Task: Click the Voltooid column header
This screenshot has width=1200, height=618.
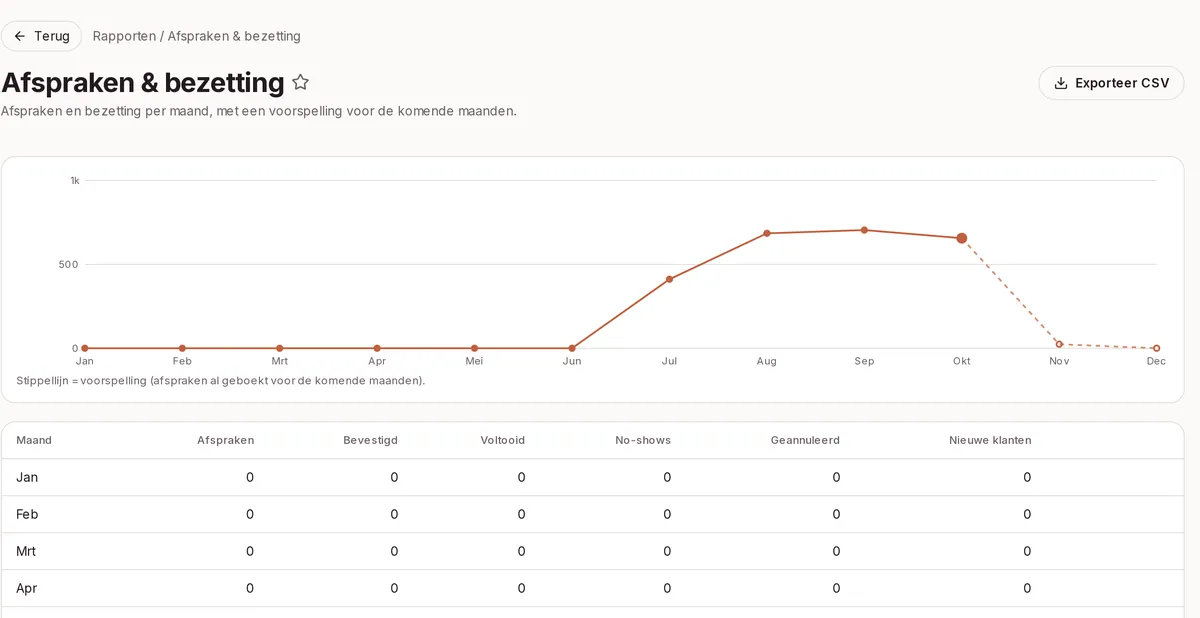Action: coord(502,440)
